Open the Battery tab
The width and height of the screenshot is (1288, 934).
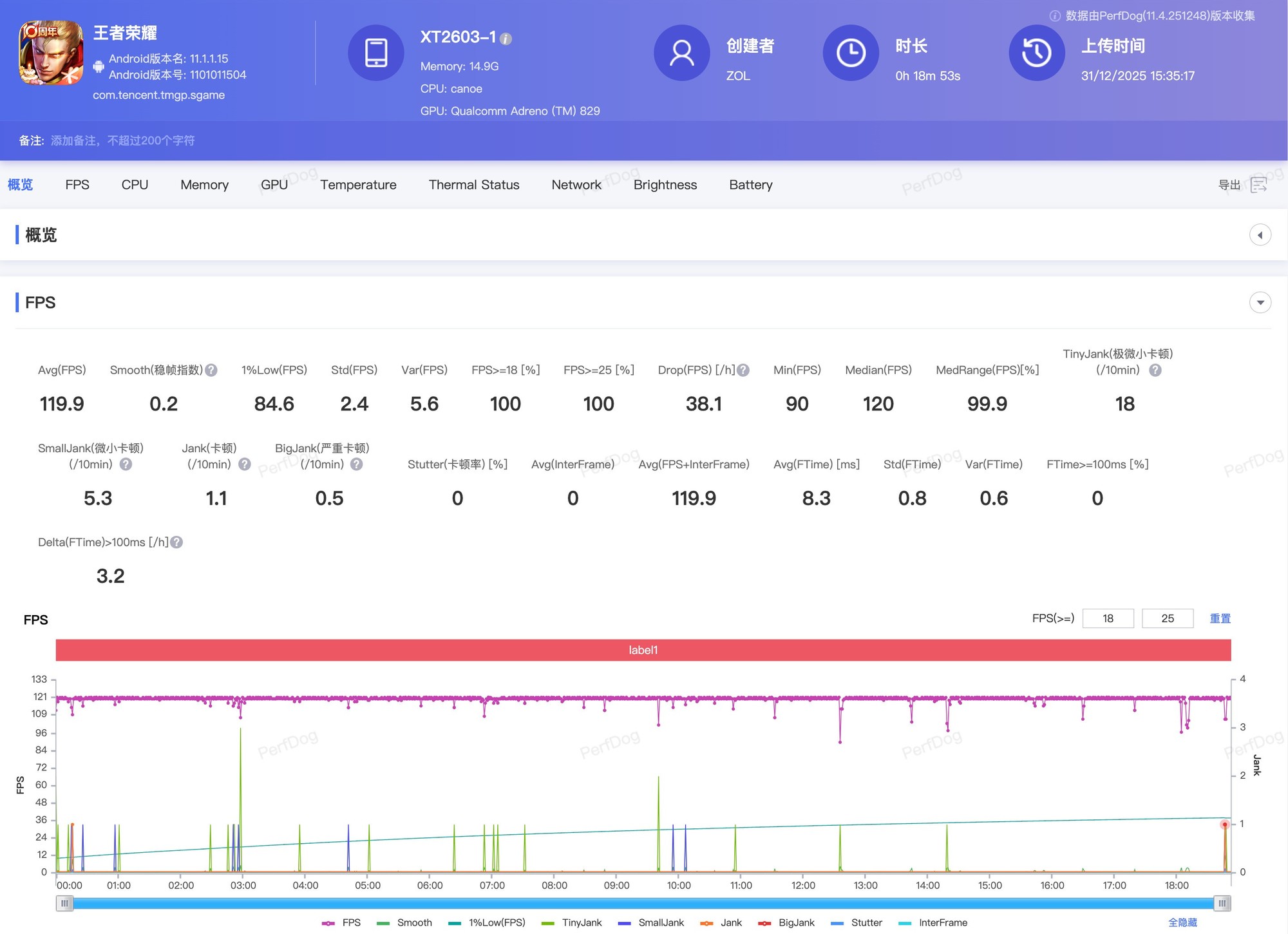click(x=750, y=185)
